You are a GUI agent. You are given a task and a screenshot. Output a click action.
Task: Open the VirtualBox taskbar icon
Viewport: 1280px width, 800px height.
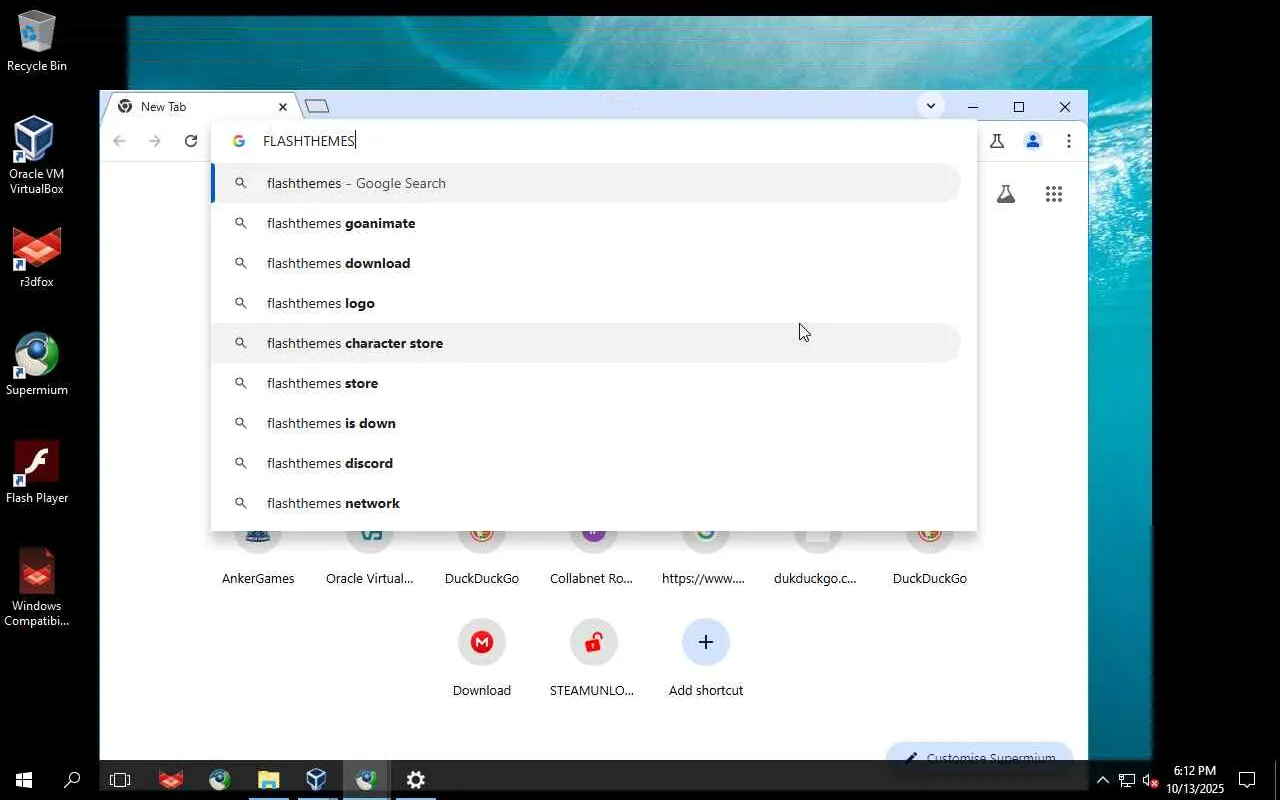tap(317, 780)
